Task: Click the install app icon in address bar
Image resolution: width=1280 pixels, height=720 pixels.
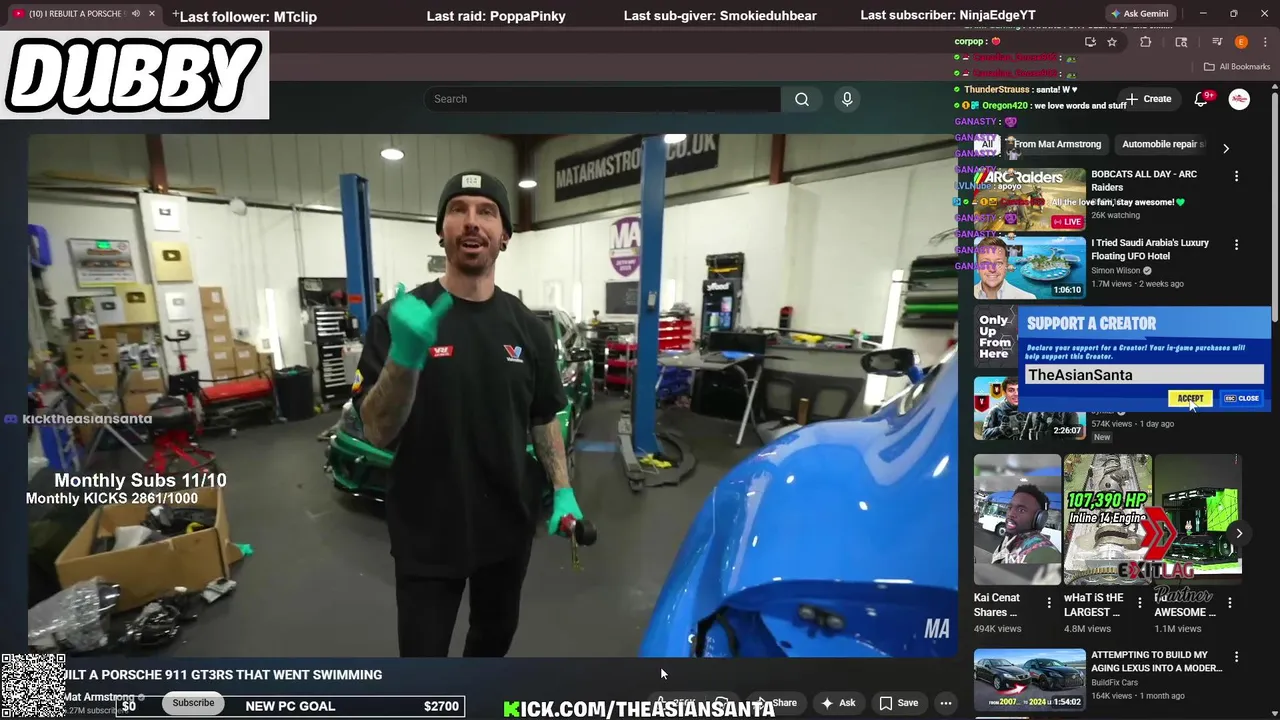Action: point(1090,42)
